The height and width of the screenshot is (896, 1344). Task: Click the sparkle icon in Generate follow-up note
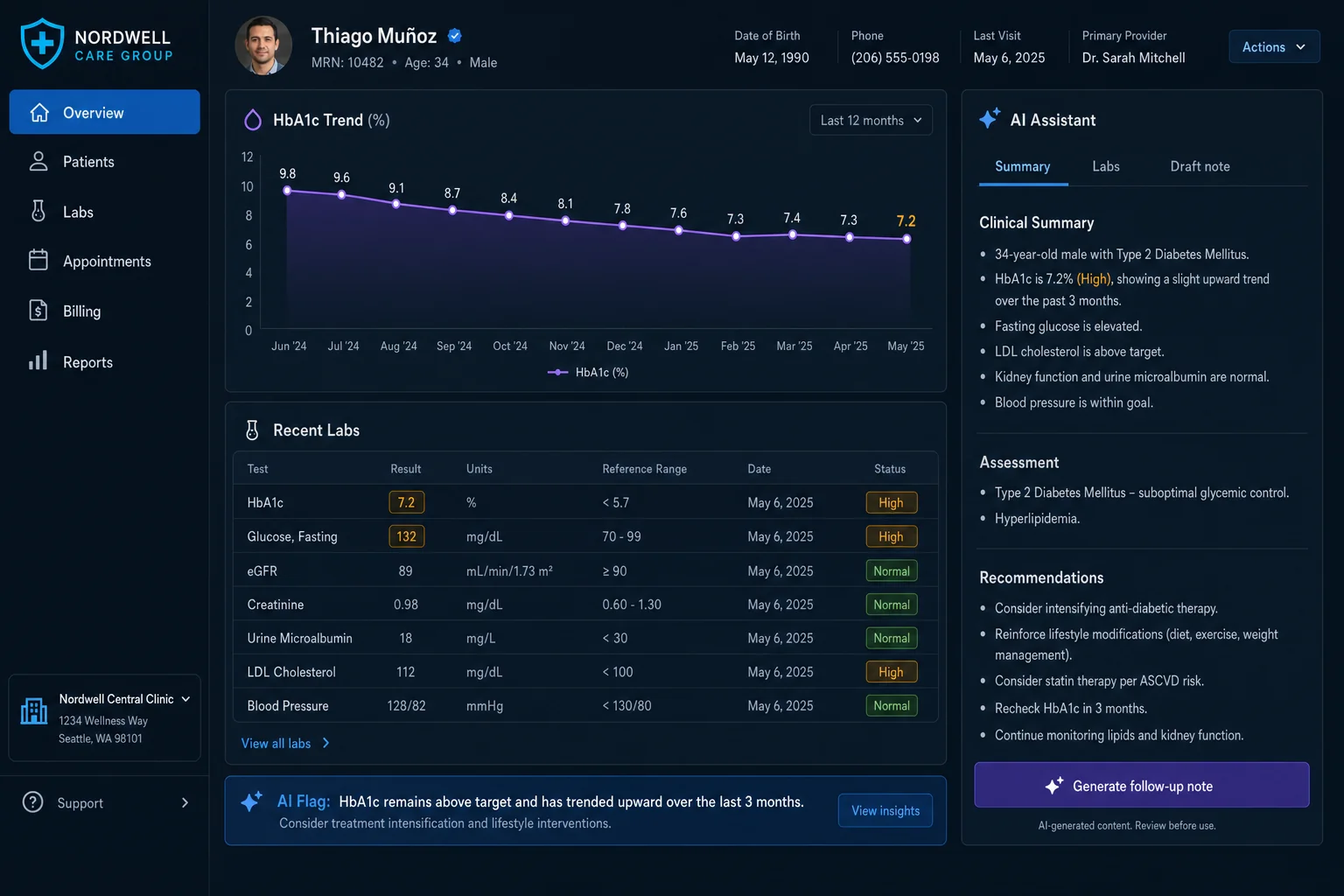[x=1054, y=786]
